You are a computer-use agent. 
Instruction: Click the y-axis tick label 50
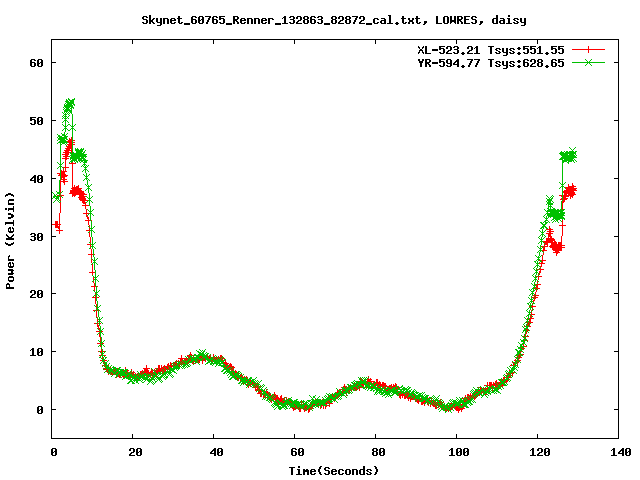[36, 121]
